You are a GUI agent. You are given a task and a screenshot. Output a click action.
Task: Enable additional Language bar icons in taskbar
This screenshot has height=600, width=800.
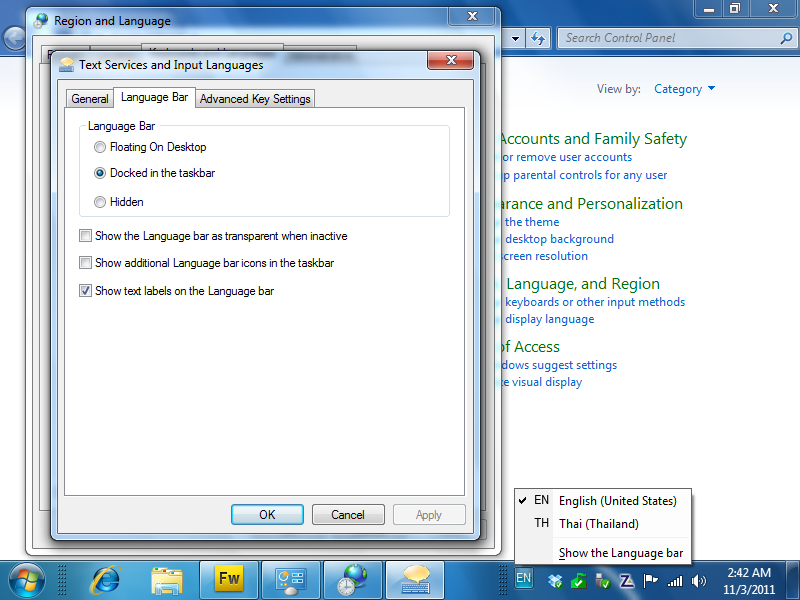(x=207, y=263)
